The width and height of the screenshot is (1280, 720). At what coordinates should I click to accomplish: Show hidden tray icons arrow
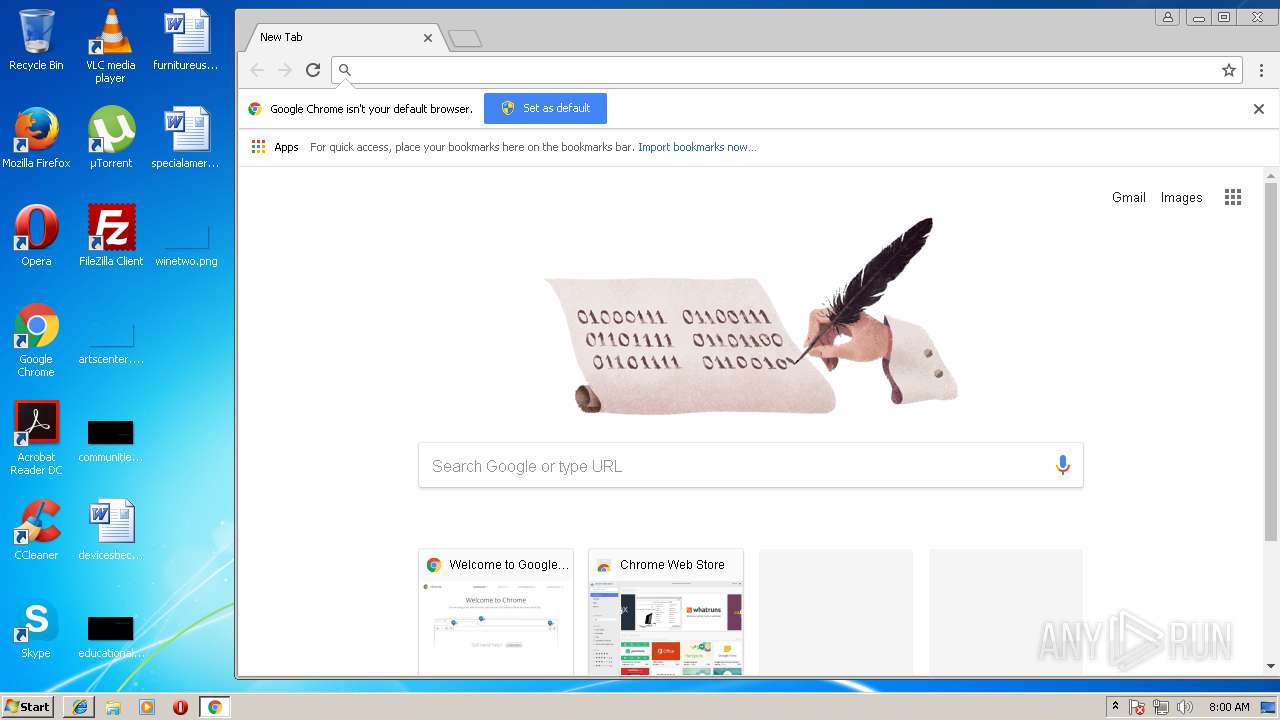click(1116, 707)
